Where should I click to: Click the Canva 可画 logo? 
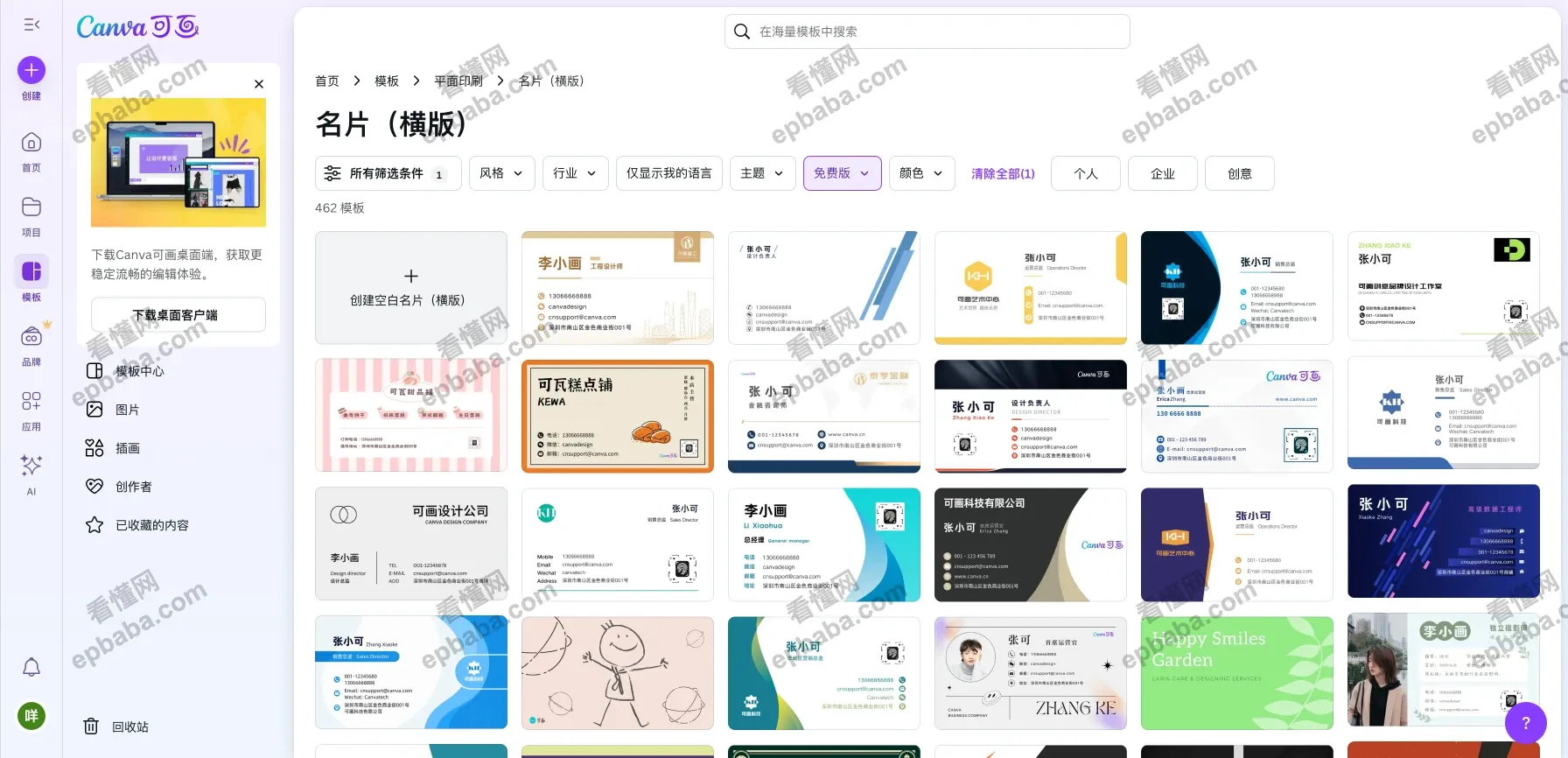coord(137,26)
